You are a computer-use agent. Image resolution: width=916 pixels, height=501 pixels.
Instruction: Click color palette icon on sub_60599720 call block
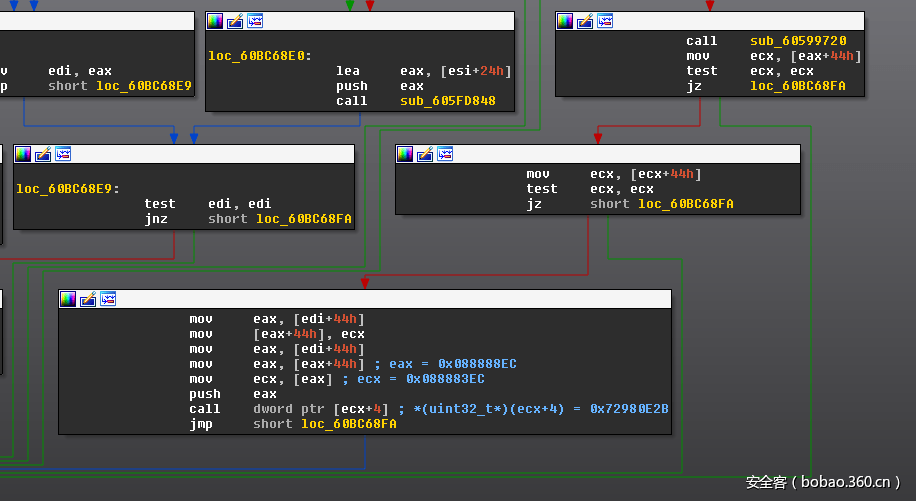point(565,20)
